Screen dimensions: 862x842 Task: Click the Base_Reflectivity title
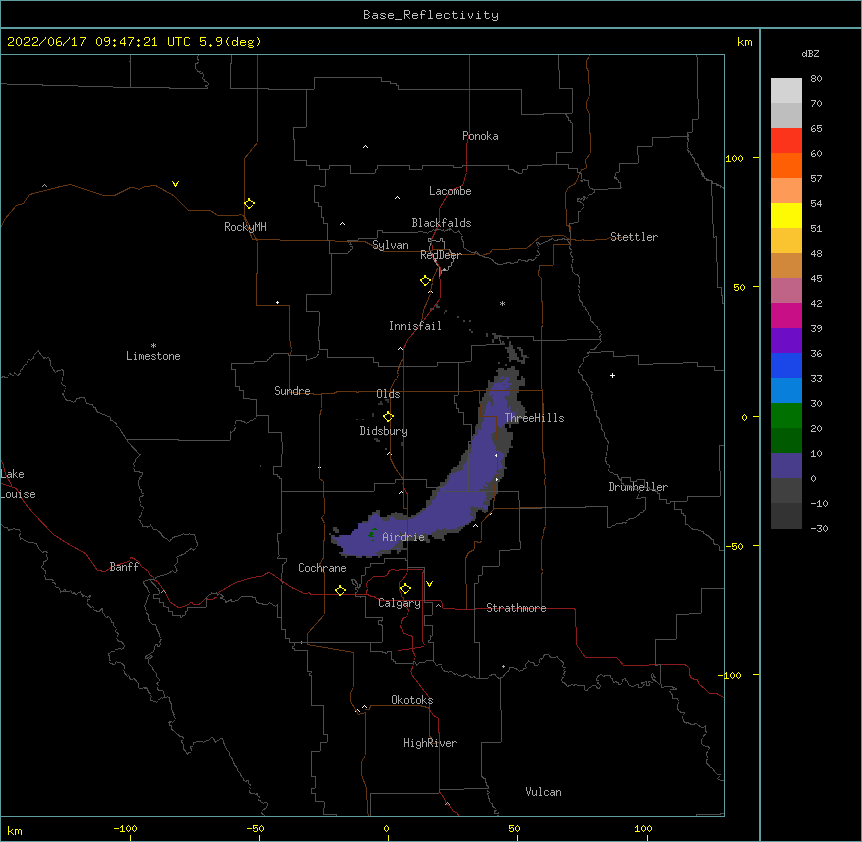pyautogui.click(x=431, y=15)
